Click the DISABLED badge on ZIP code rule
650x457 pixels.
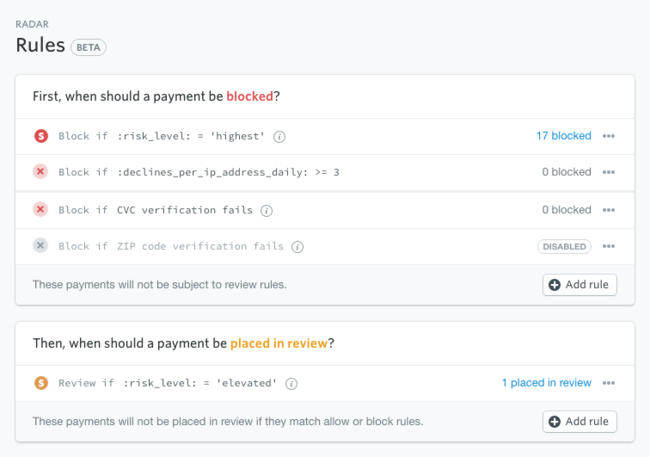[564, 246]
